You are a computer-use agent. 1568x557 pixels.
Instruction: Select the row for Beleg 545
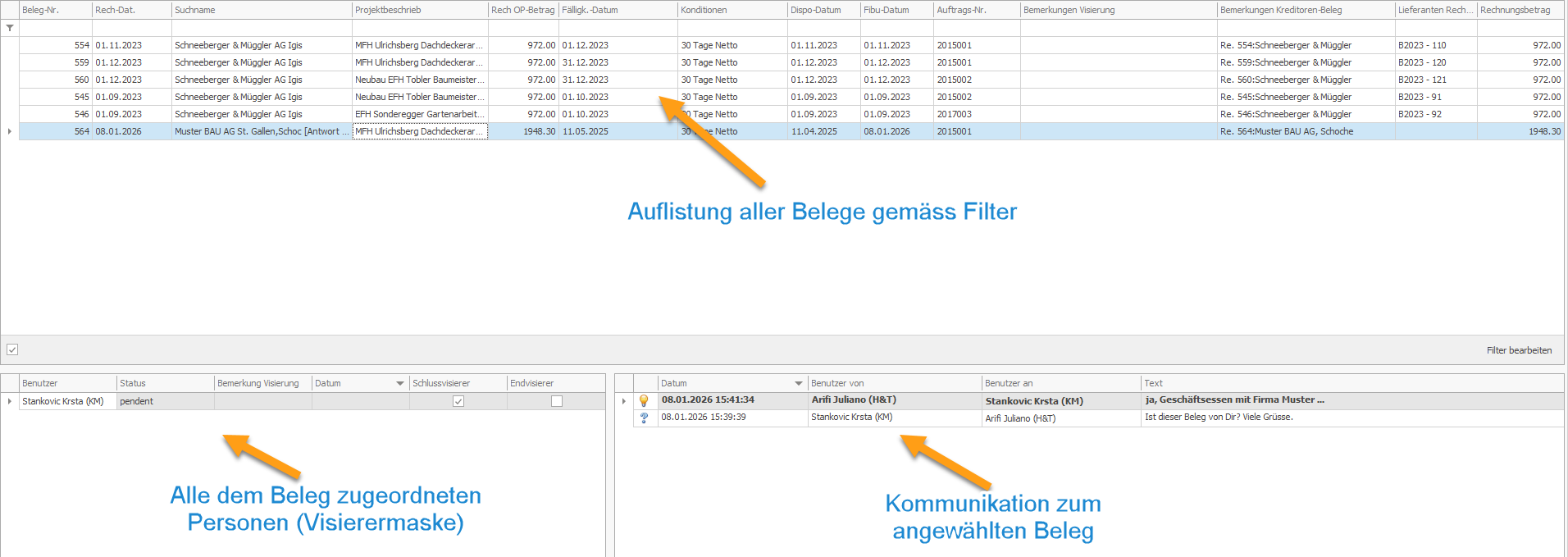(x=791, y=97)
